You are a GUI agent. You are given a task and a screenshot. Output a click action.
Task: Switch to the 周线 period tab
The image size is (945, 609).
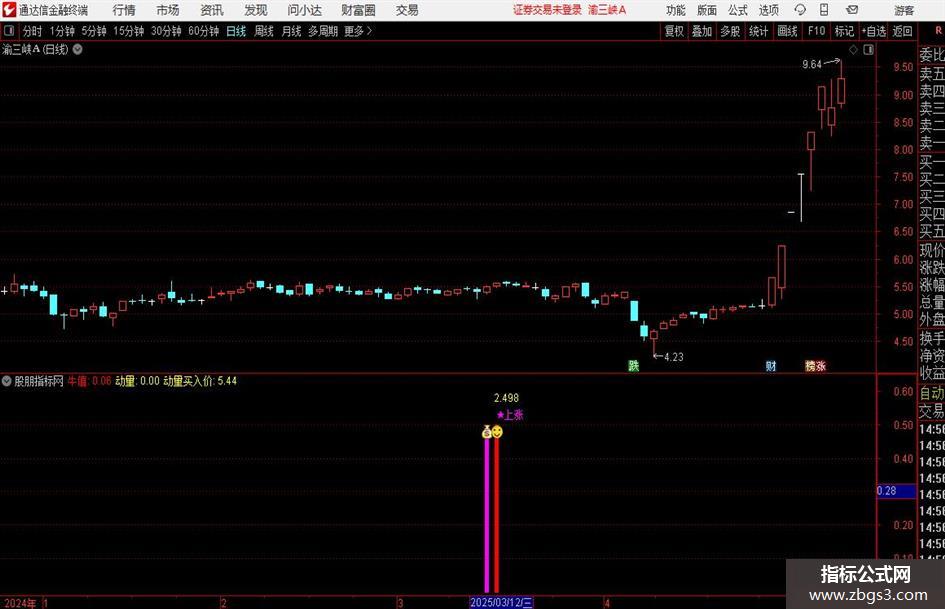(x=264, y=31)
